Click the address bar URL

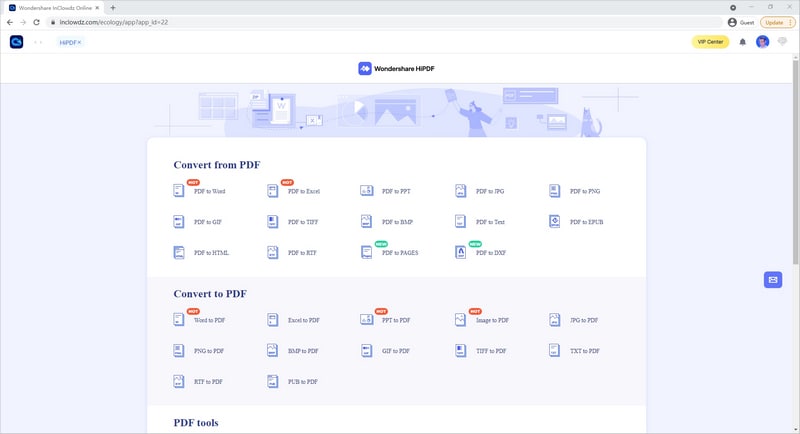click(113, 22)
